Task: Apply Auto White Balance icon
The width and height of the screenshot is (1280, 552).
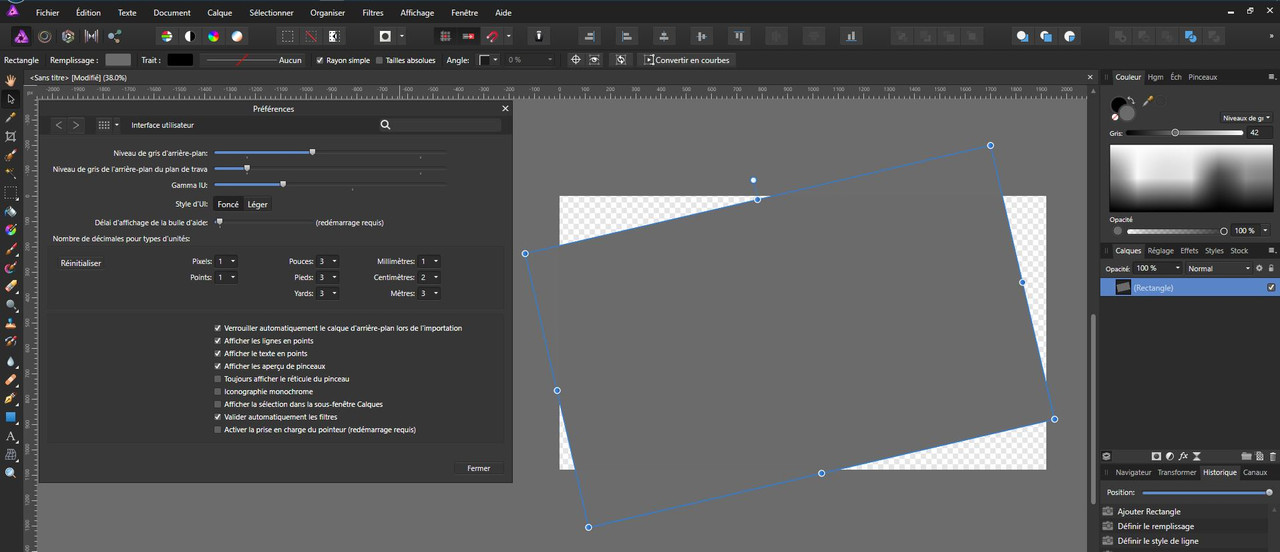Action: coord(237,36)
